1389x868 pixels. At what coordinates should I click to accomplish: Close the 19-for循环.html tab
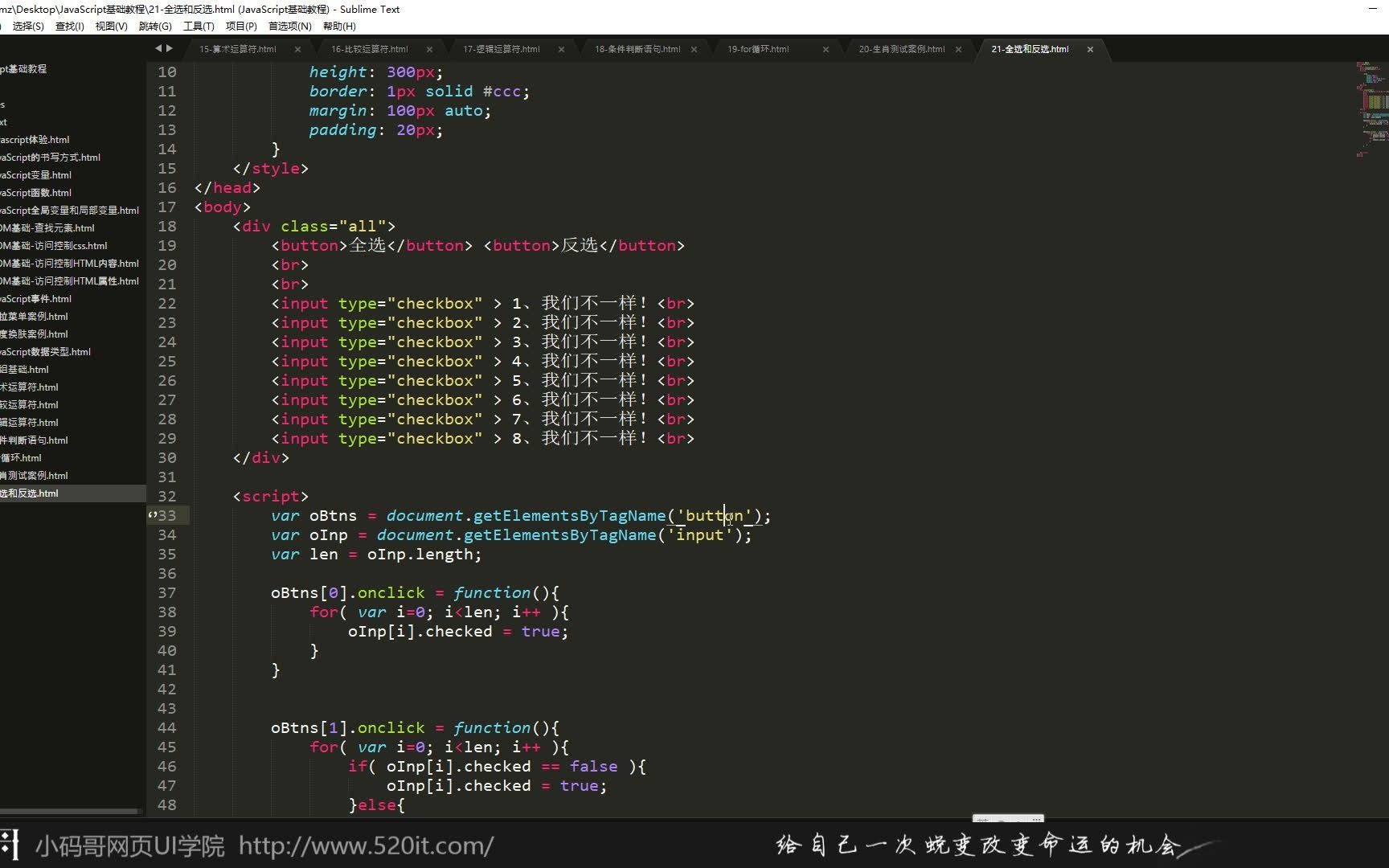(x=826, y=49)
